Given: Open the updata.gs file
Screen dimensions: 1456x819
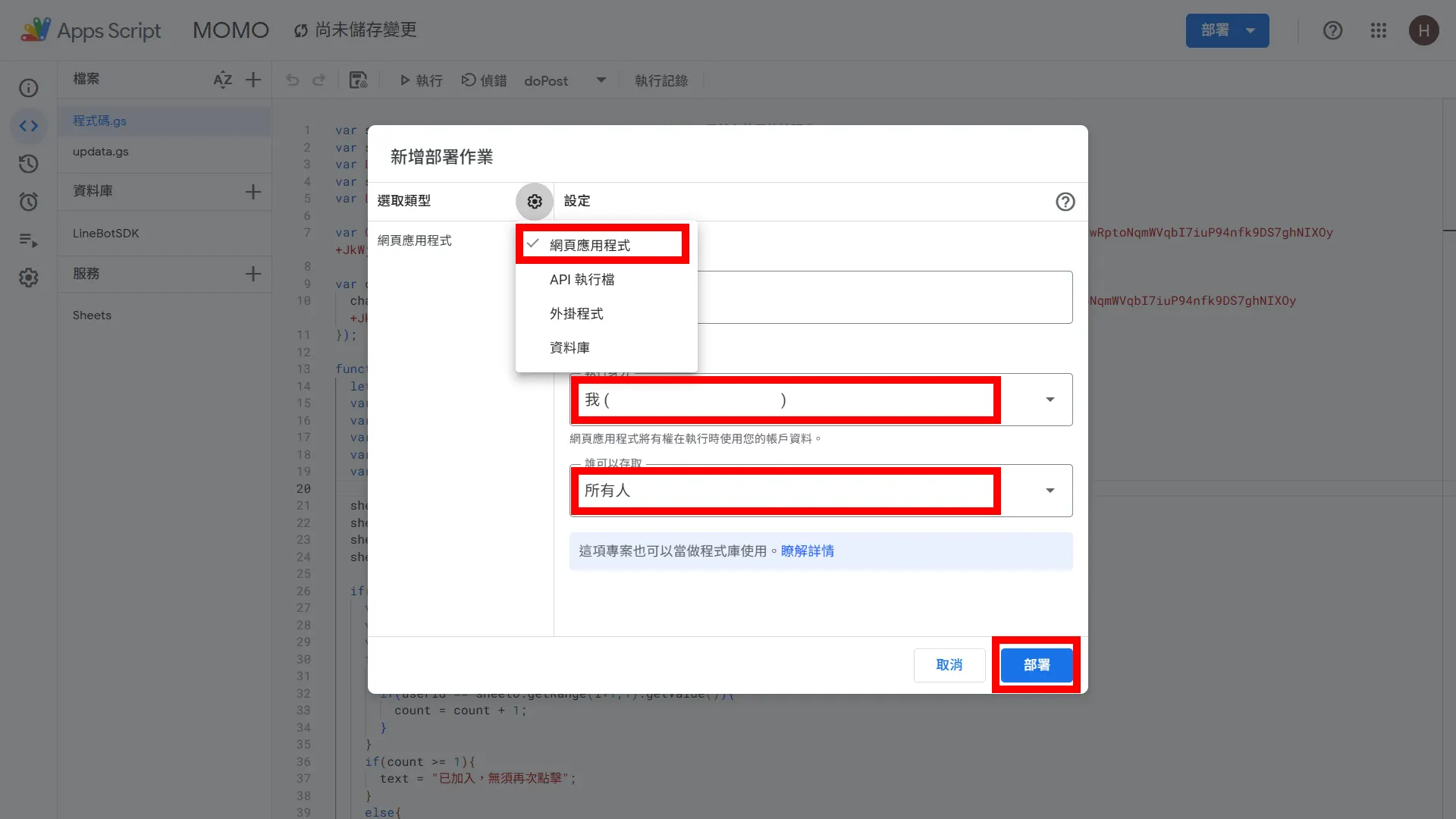Looking at the screenshot, I should pyautogui.click(x=100, y=152).
